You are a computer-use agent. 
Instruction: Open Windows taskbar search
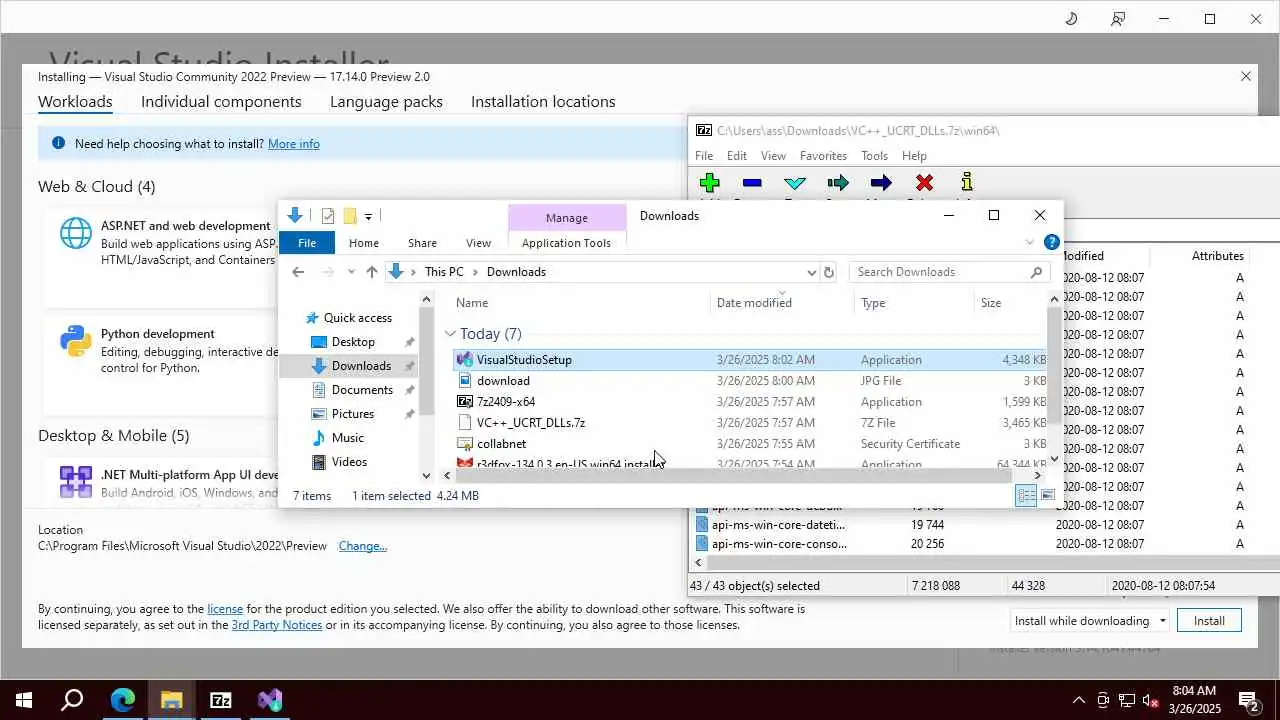point(72,700)
